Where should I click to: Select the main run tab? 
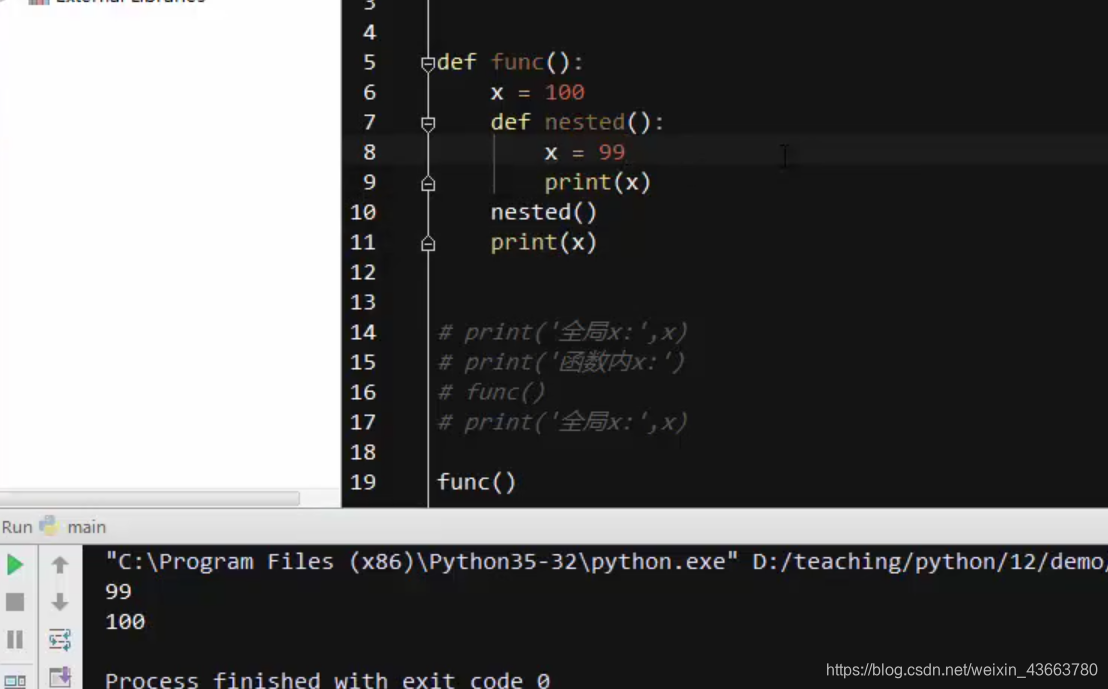click(x=86, y=527)
